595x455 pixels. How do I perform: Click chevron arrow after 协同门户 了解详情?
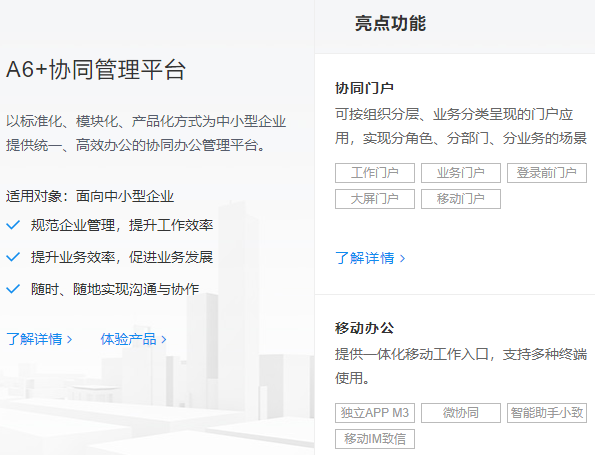pyautogui.click(x=402, y=258)
